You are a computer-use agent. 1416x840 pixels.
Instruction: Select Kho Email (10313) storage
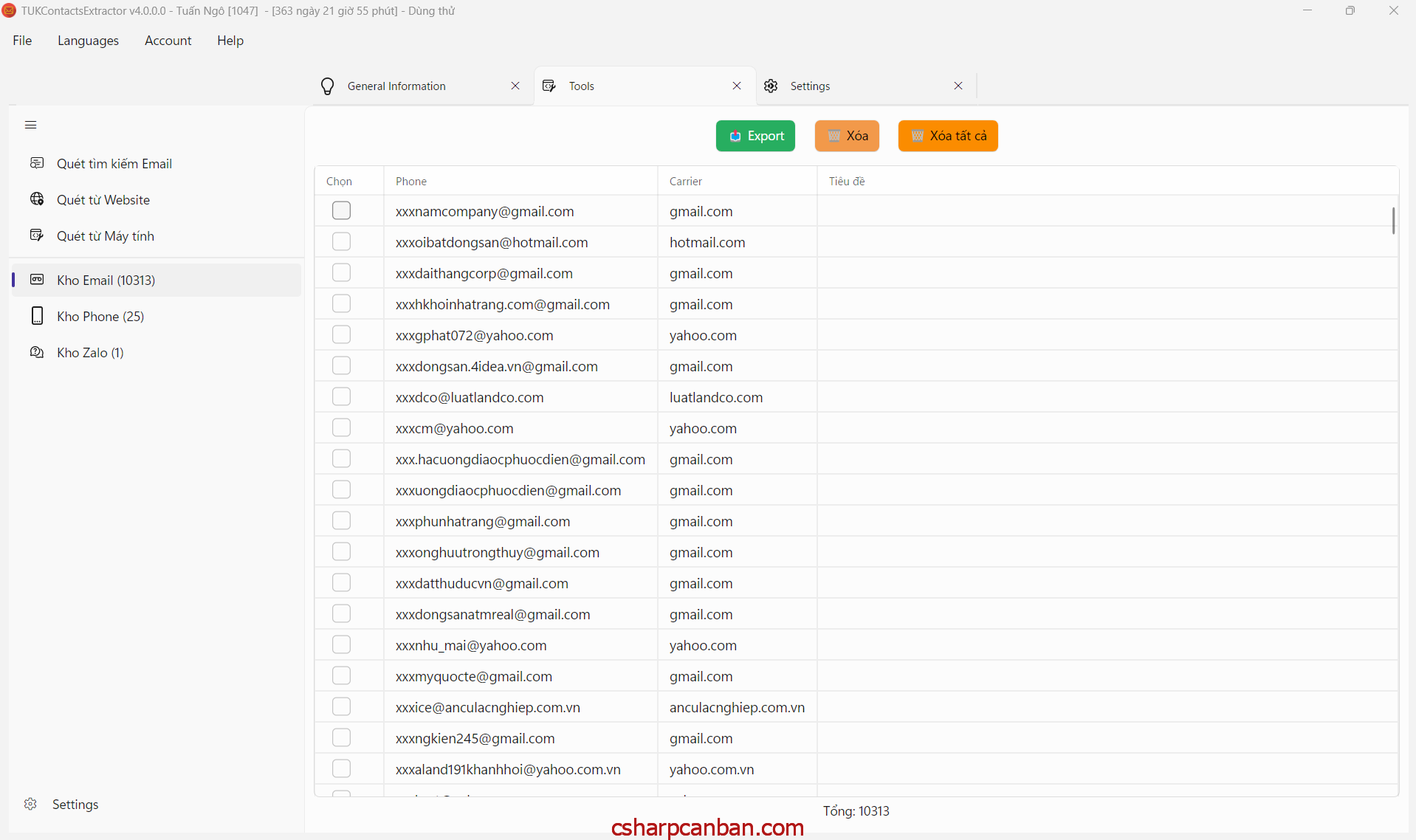106,280
